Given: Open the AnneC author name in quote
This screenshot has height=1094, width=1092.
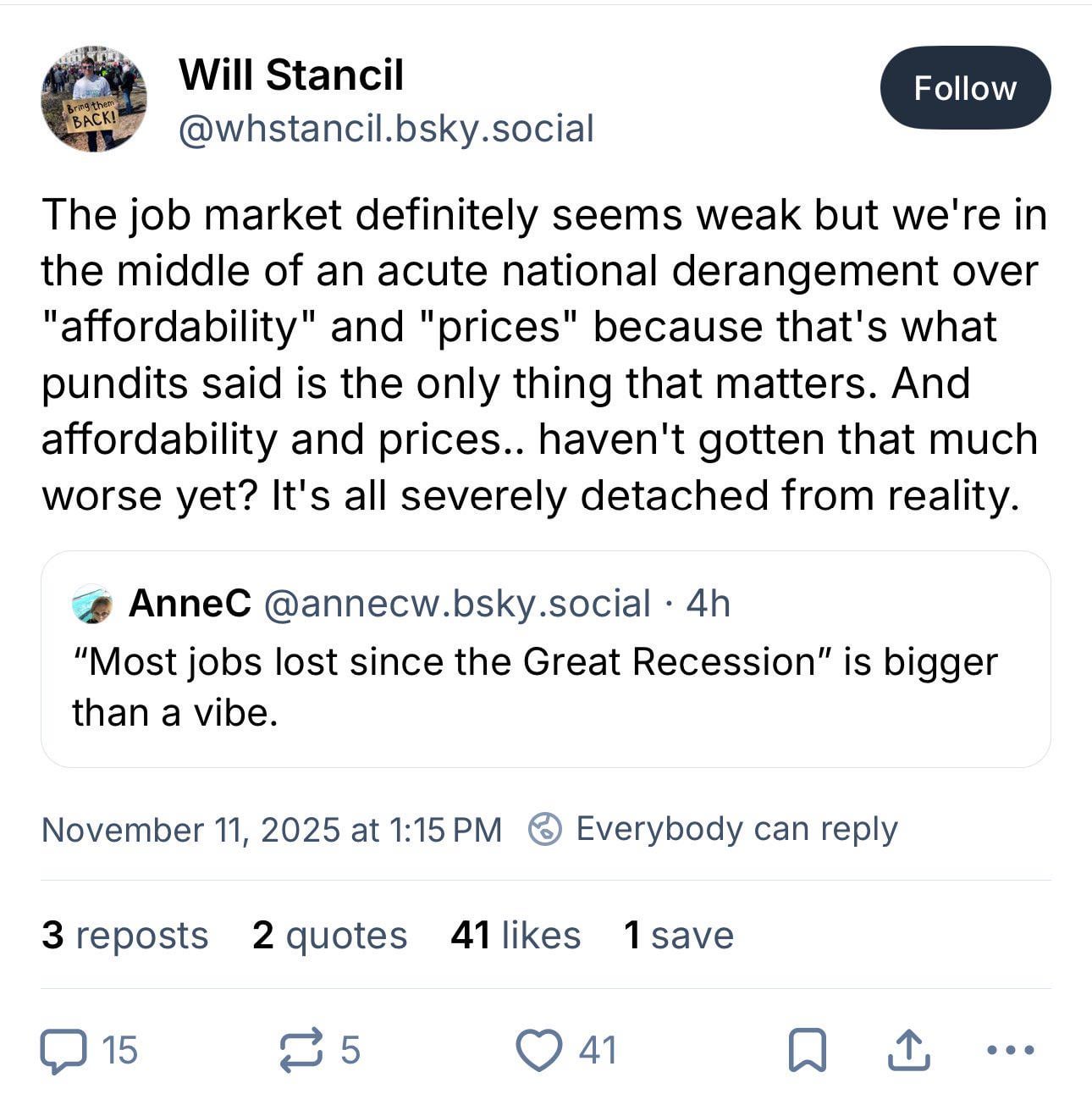Looking at the screenshot, I should pyautogui.click(x=190, y=604).
